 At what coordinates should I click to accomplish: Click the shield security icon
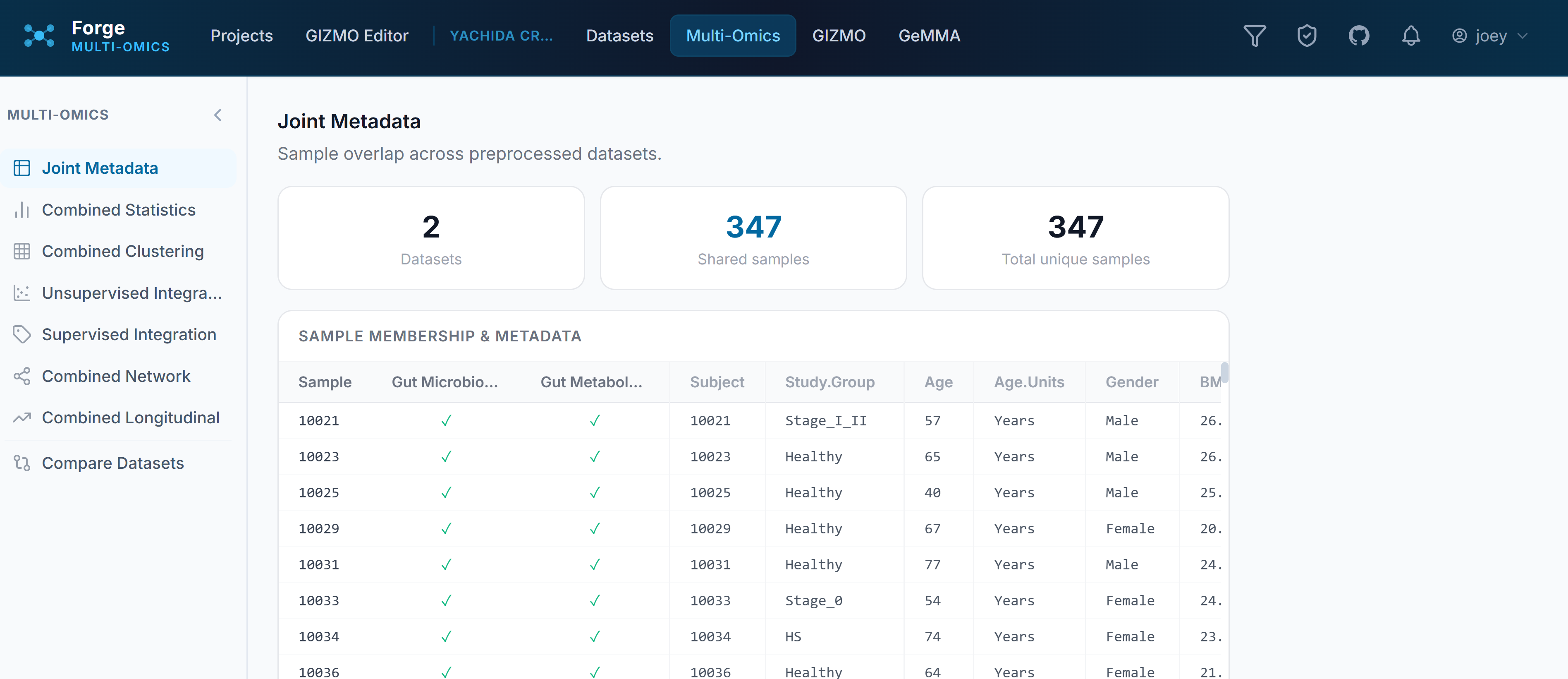pyautogui.click(x=1307, y=35)
